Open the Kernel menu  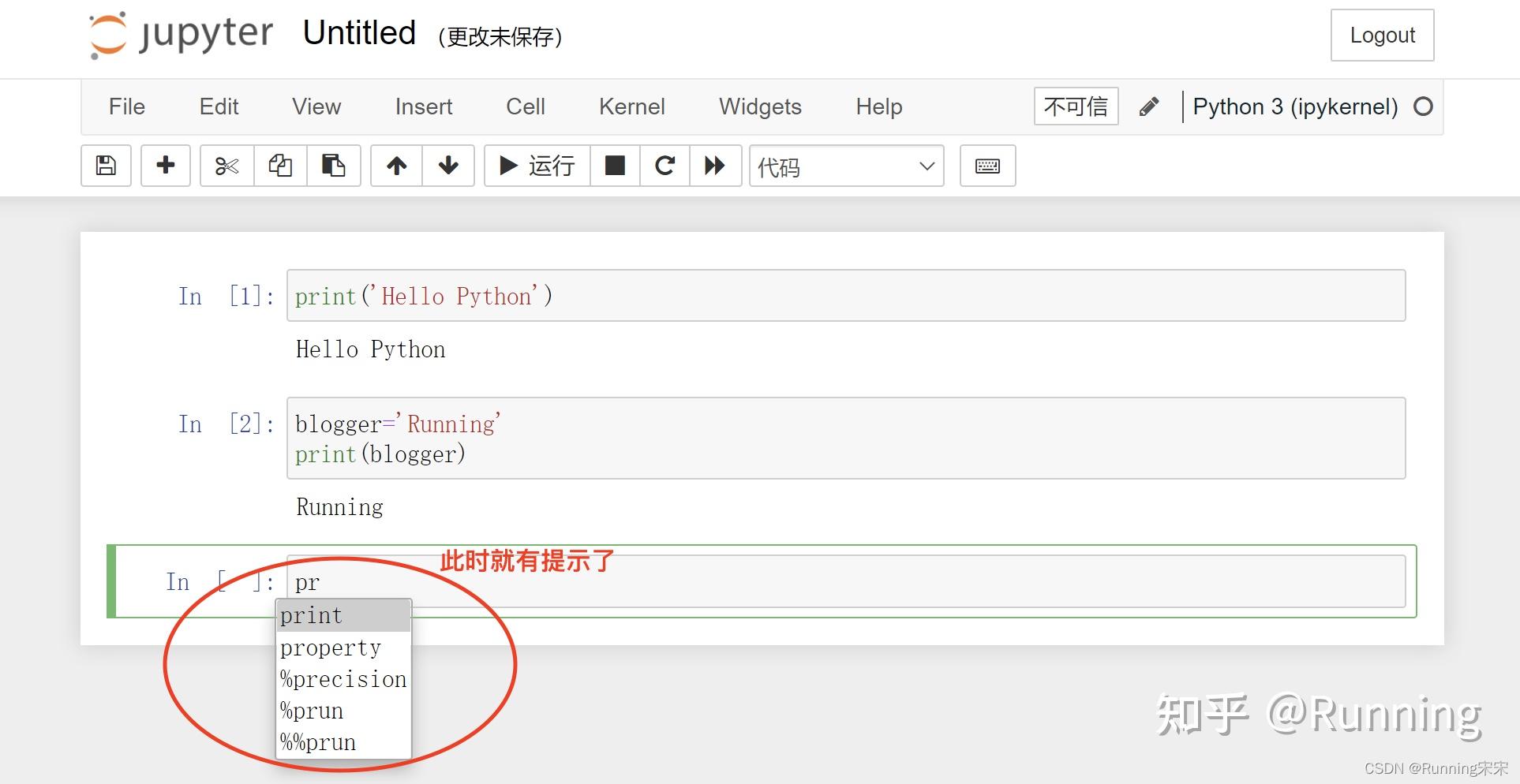coord(631,106)
